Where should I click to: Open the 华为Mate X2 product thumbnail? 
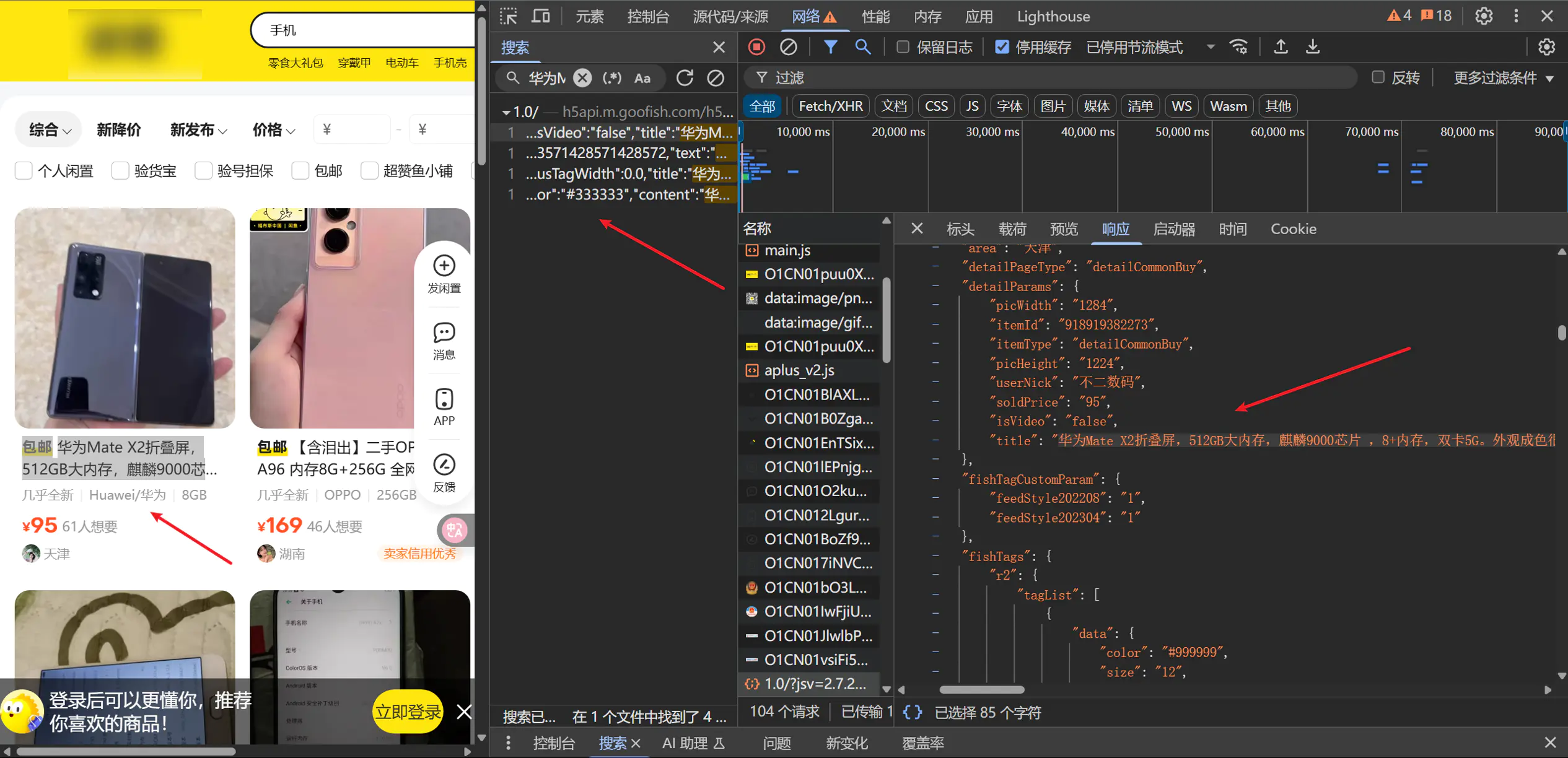125,318
